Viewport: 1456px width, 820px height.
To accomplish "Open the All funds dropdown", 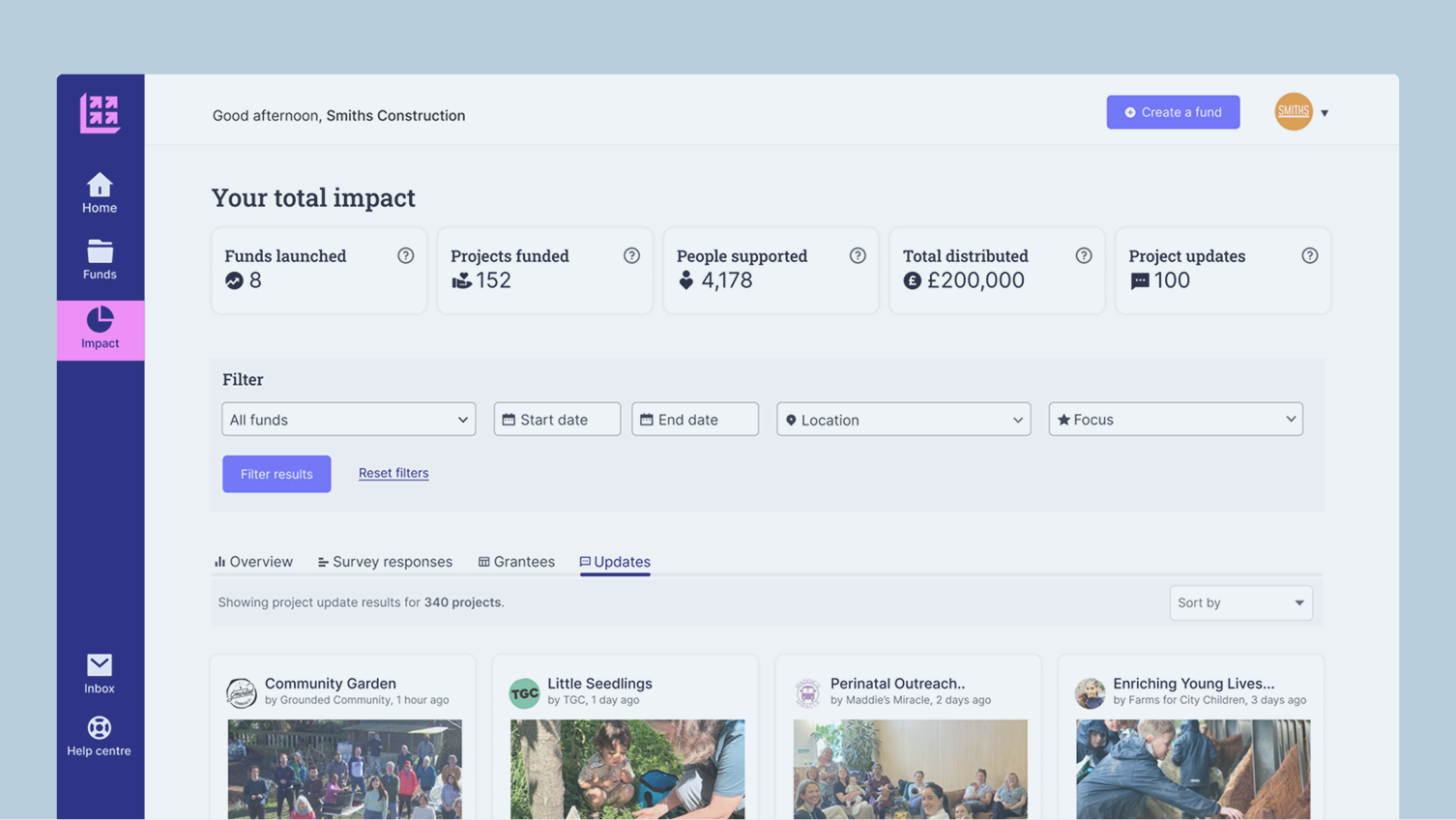I will tap(348, 419).
